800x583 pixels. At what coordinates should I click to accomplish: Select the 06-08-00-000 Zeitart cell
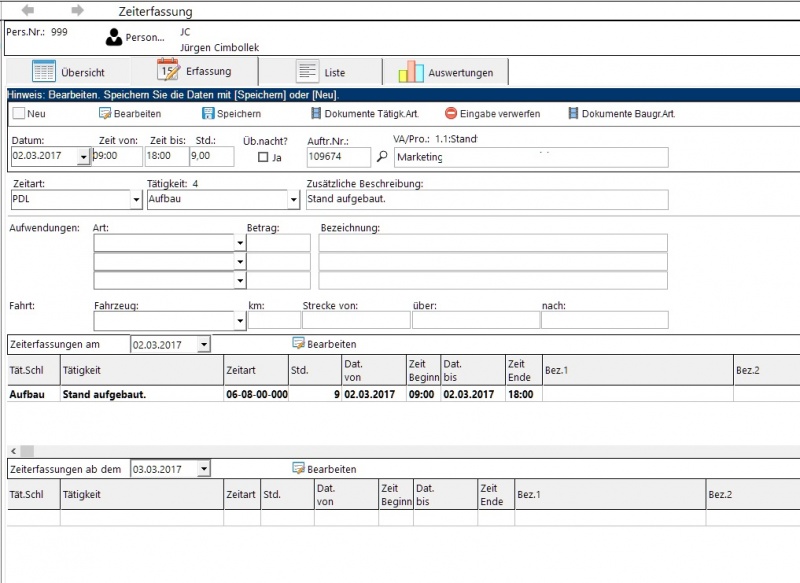point(257,394)
